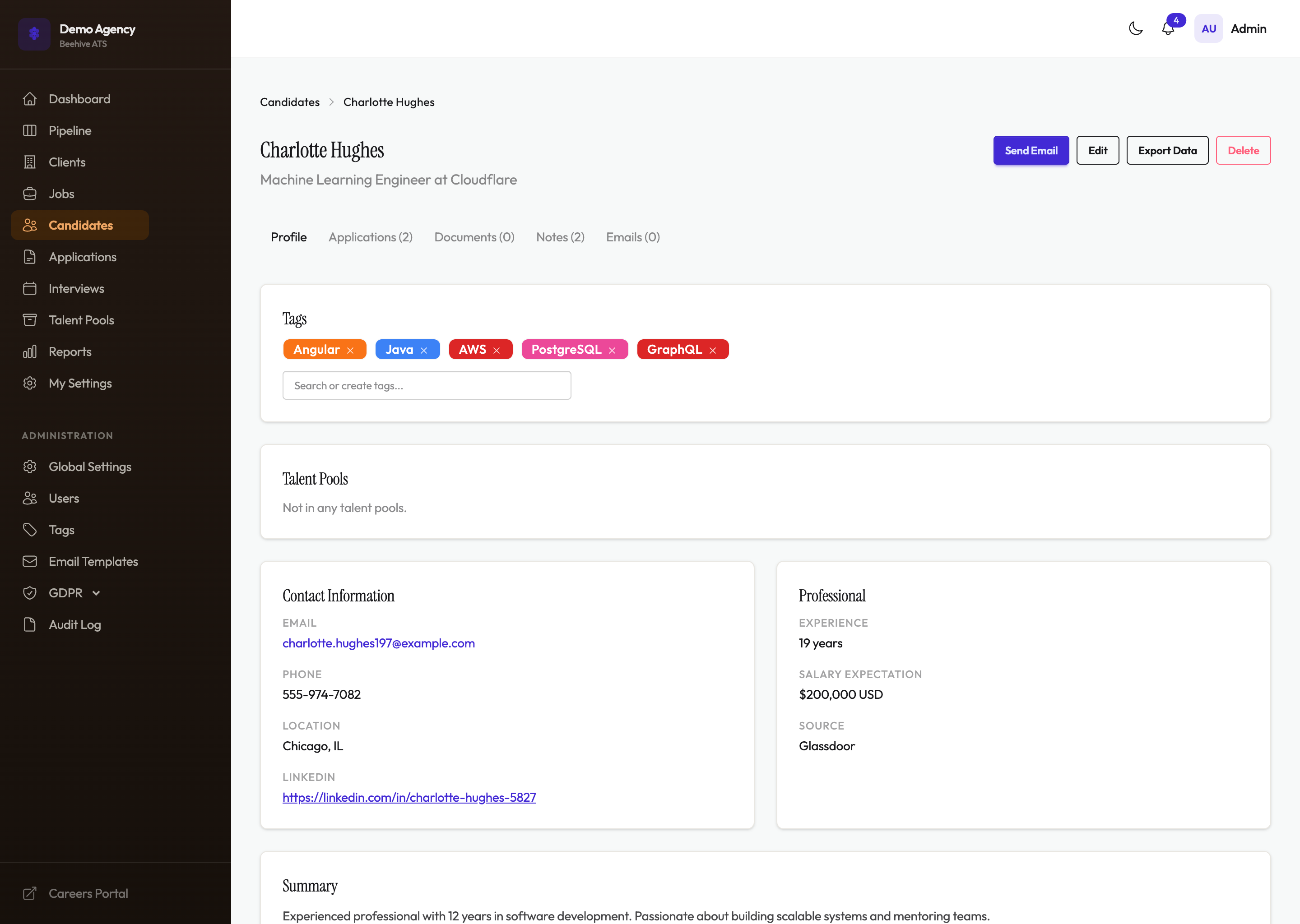The image size is (1300, 924).
Task: Open the Reports section
Action: 70,351
